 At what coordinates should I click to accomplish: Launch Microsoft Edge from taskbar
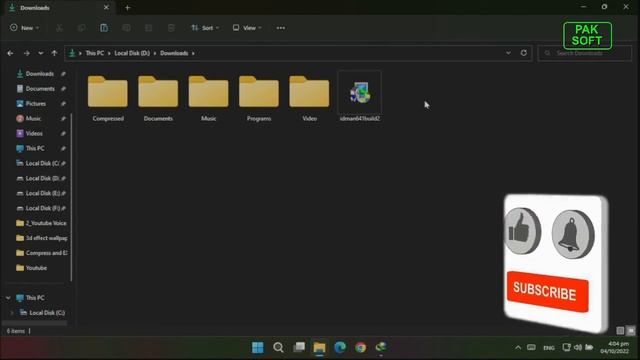click(x=340, y=347)
